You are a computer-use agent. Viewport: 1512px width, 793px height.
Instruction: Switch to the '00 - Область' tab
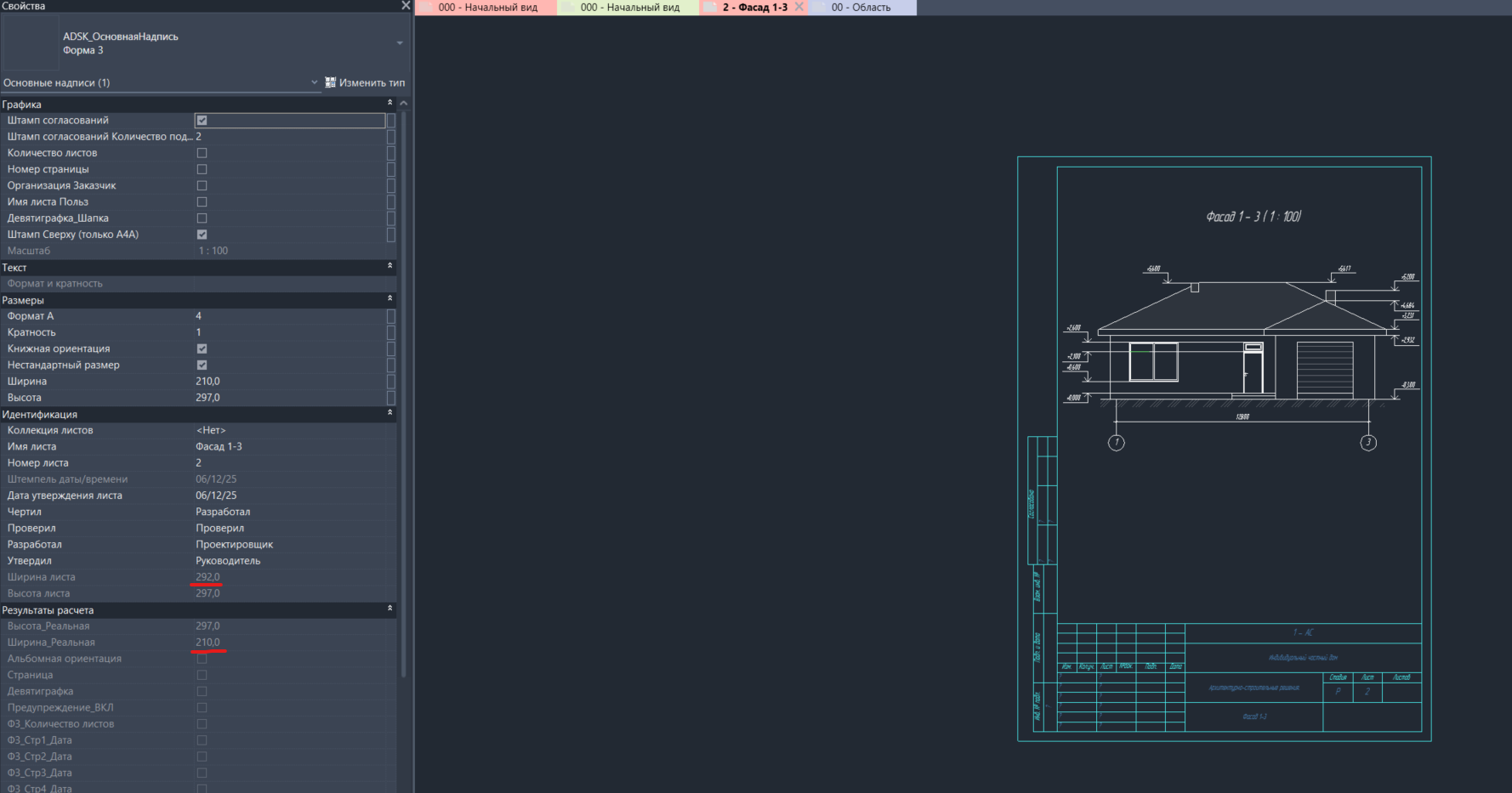(x=861, y=8)
